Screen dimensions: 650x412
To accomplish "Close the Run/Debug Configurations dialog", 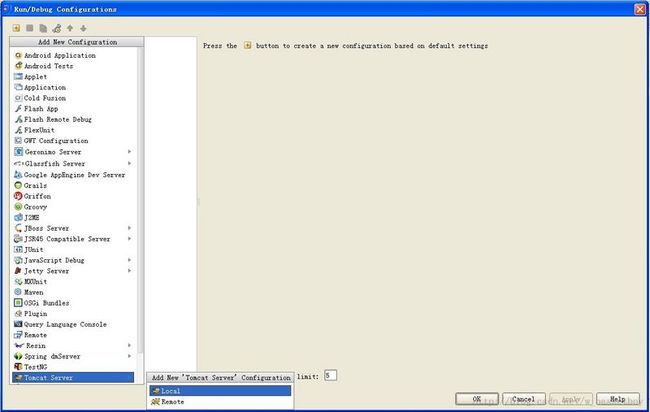I will click(x=640, y=9).
